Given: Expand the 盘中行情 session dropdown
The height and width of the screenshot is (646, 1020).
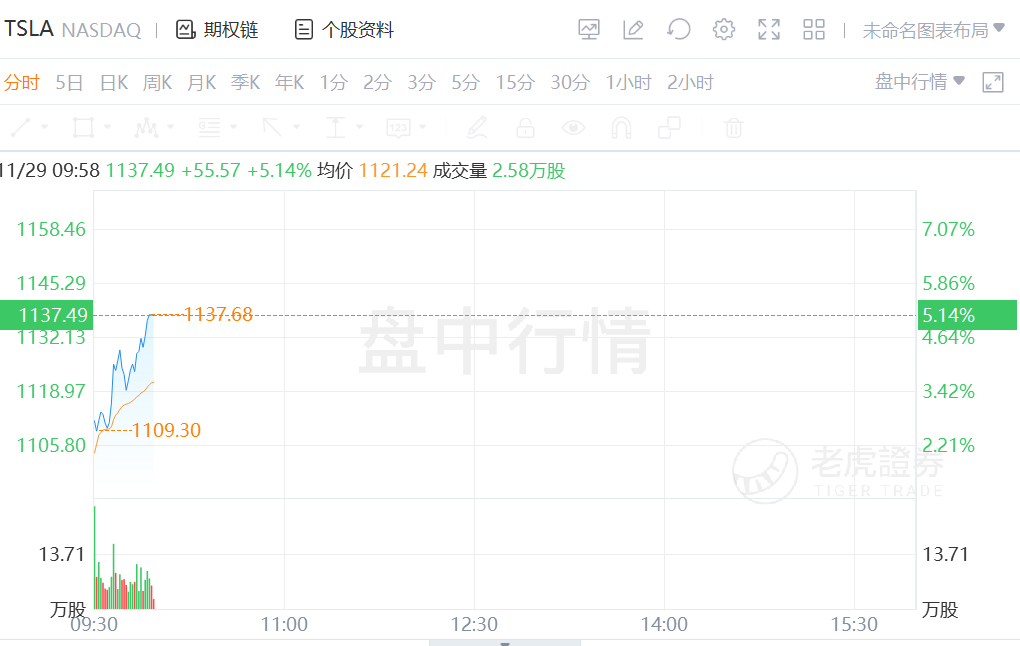Looking at the screenshot, I should (x=920, y=82).
